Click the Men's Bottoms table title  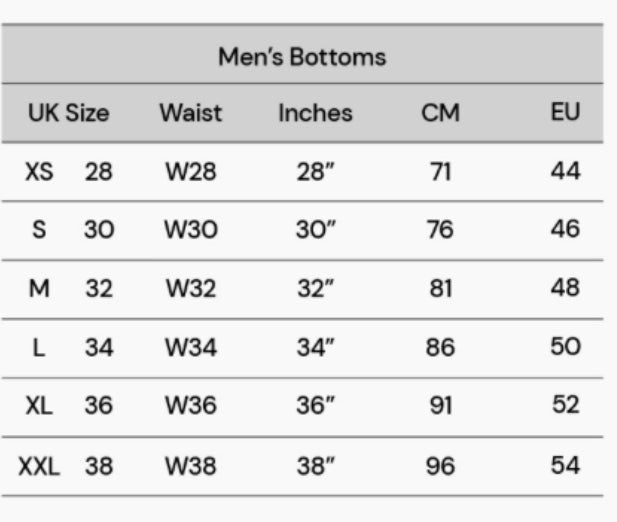point(301,57)
